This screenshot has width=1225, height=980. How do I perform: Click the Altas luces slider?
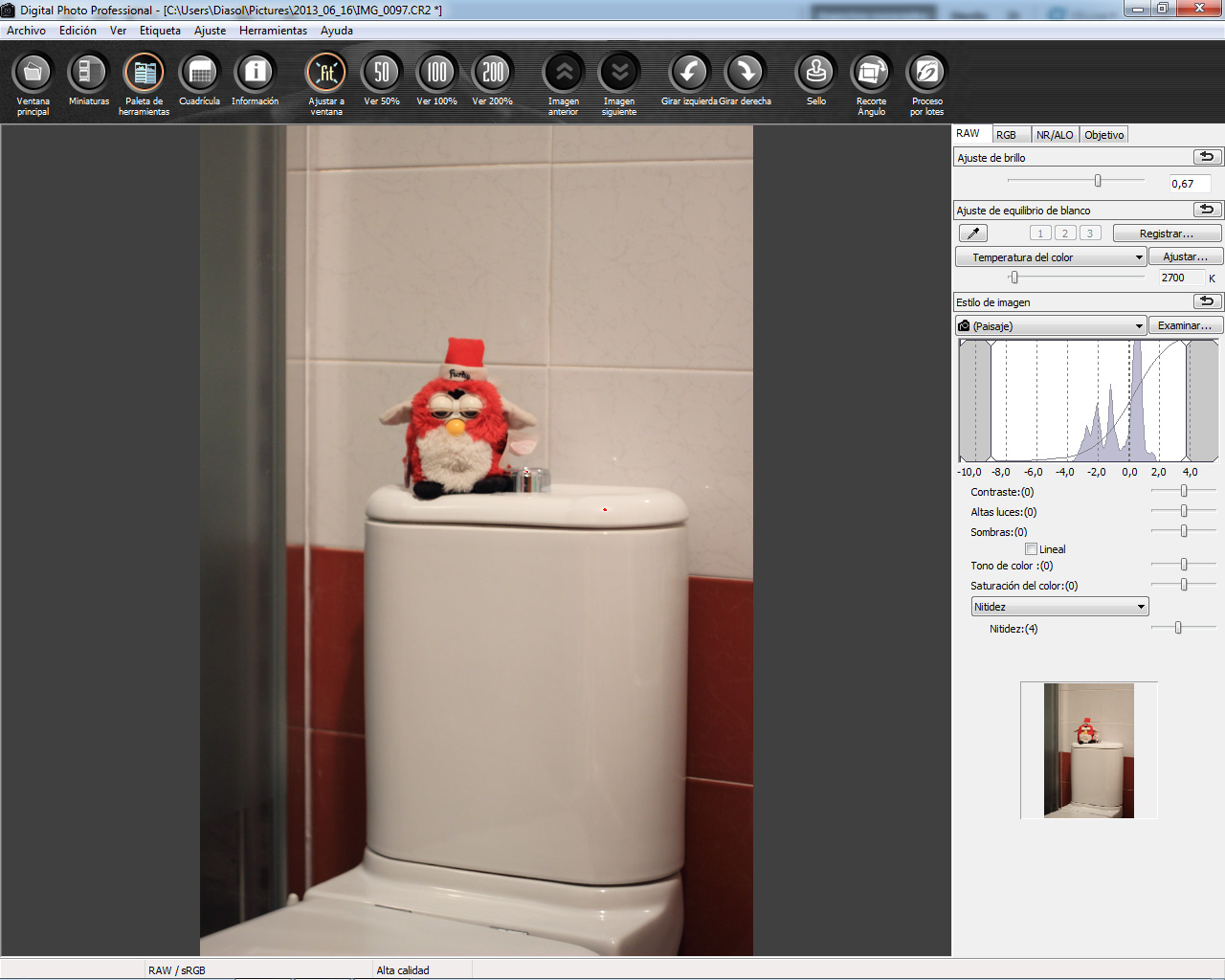pos(1183,511)
